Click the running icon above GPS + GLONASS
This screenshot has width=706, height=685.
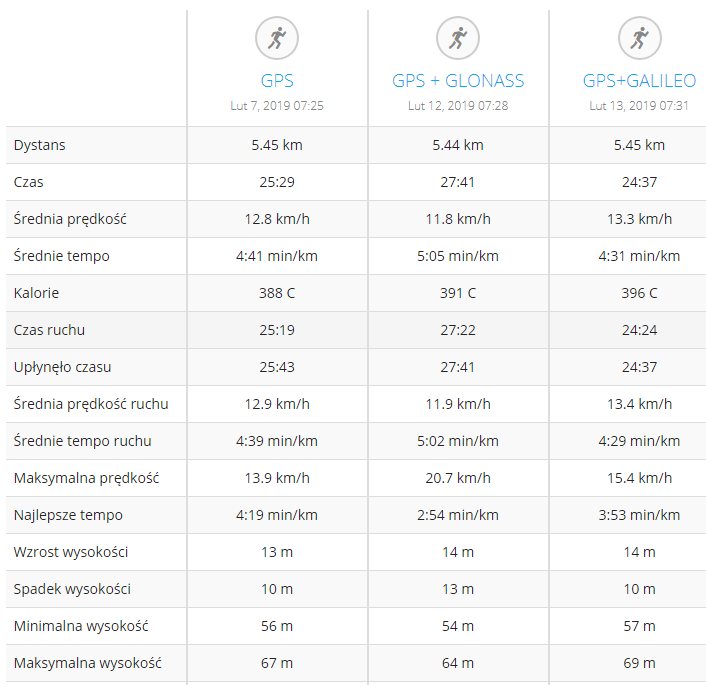[458, 38]
